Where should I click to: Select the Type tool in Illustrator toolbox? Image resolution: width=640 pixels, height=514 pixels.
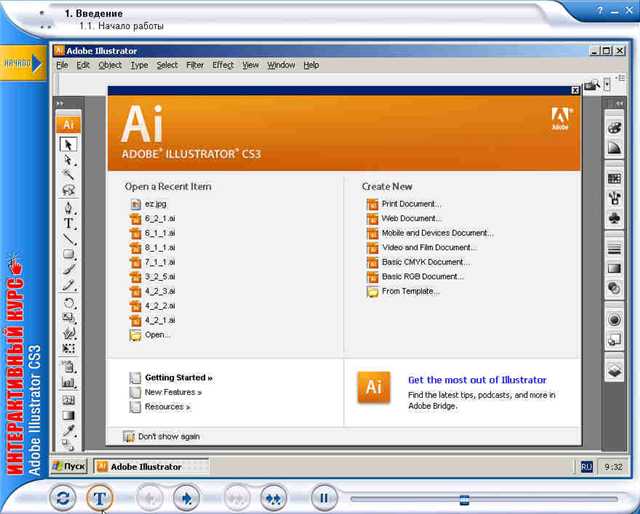tap(68, 223)
